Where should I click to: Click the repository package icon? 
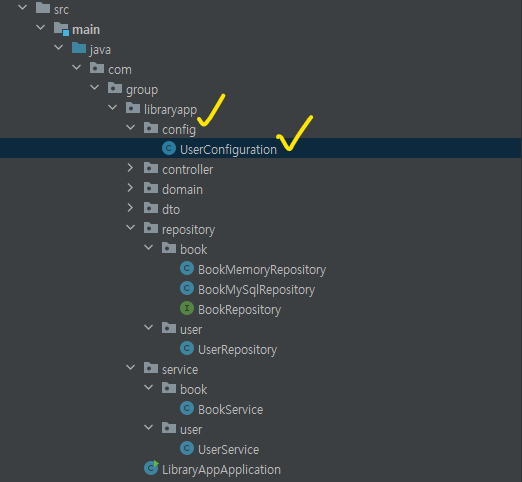pos(151,228)
